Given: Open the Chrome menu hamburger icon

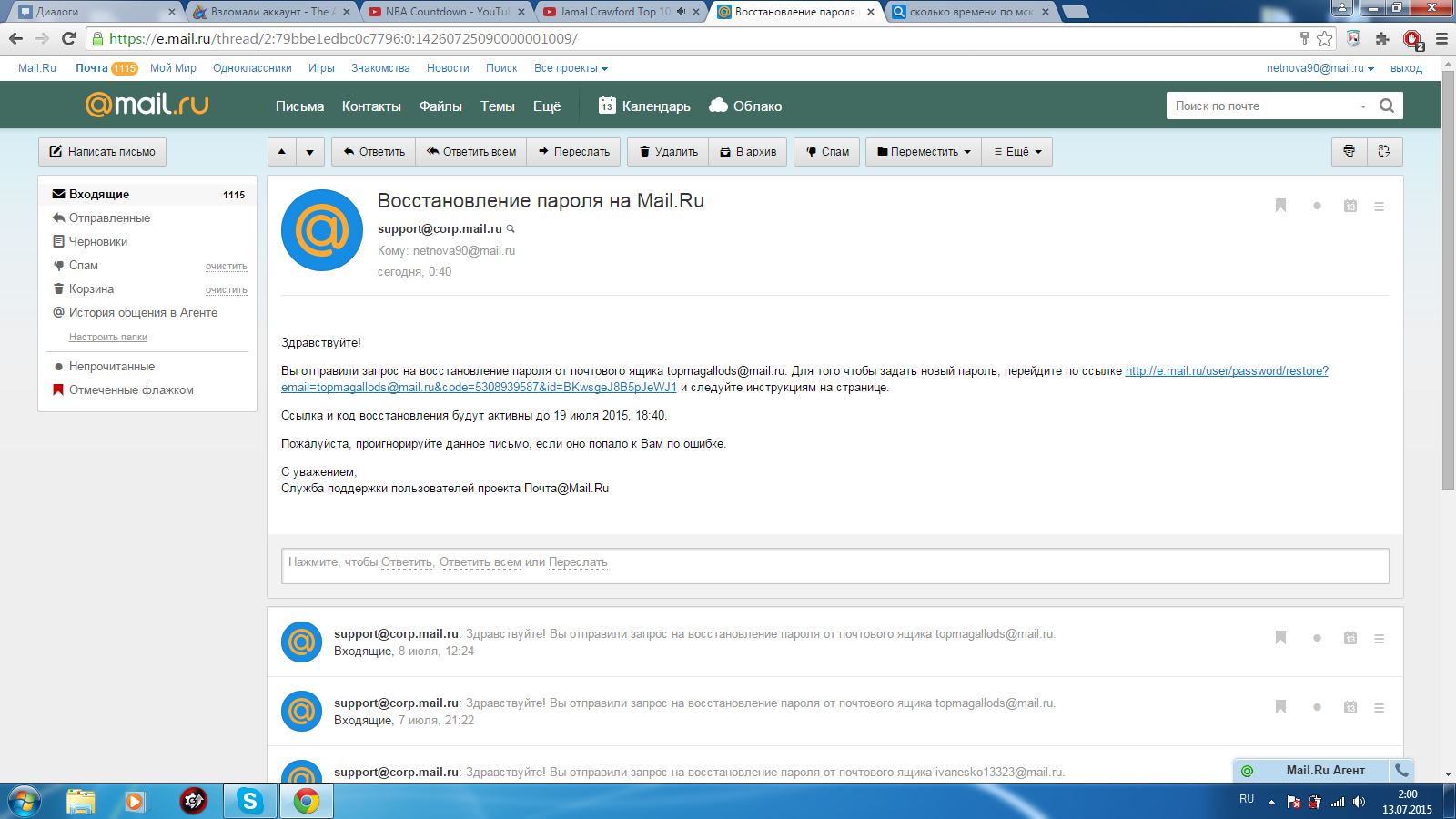Looking at the screenshot, I should pos(1441,38).
